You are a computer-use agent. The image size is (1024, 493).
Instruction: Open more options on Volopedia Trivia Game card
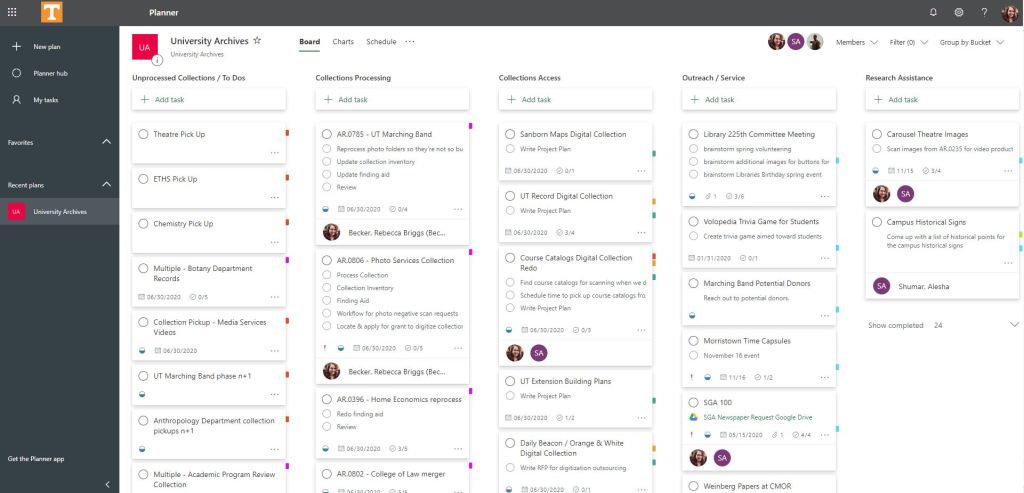click(824, 259)
